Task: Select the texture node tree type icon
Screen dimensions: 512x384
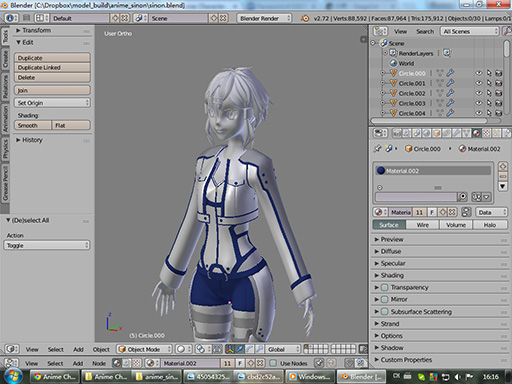Action: [137, 363]
